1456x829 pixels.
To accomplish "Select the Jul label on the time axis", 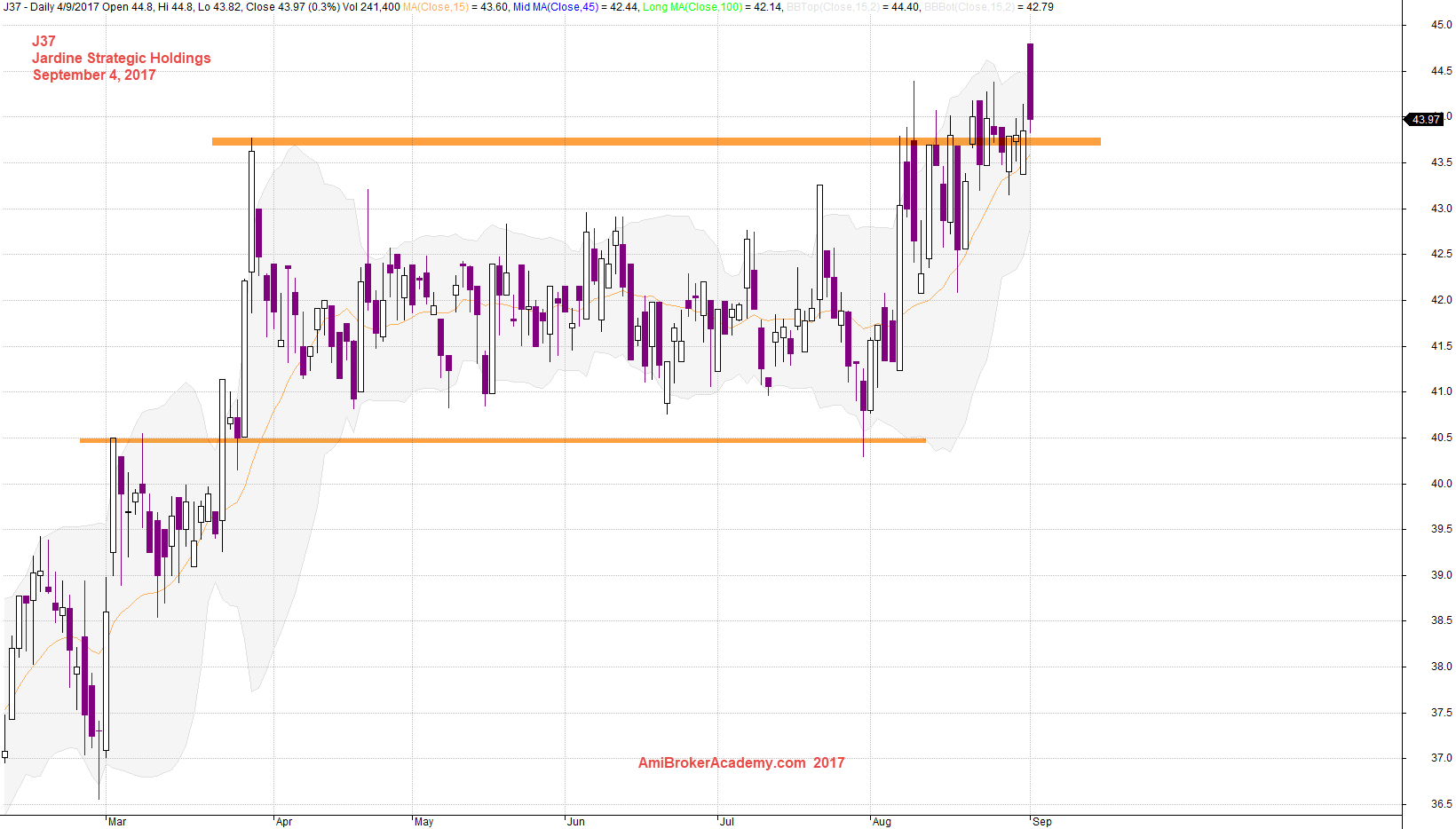I will [727, 822].
